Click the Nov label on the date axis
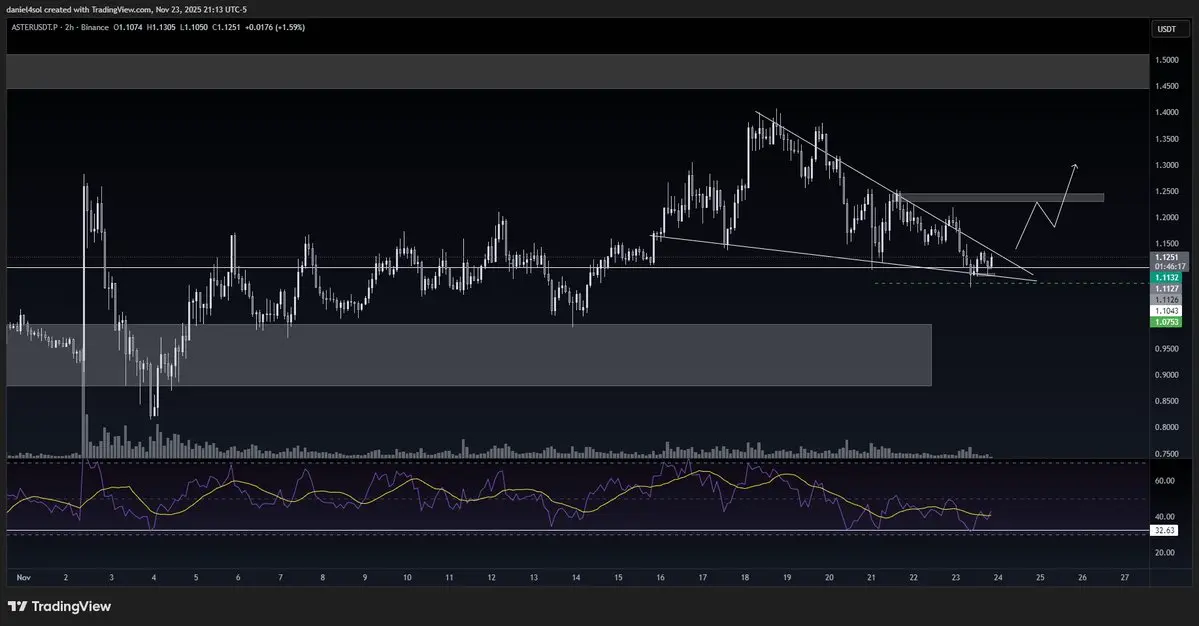Screen dimensions: 1199x626 tap(23, 577)
